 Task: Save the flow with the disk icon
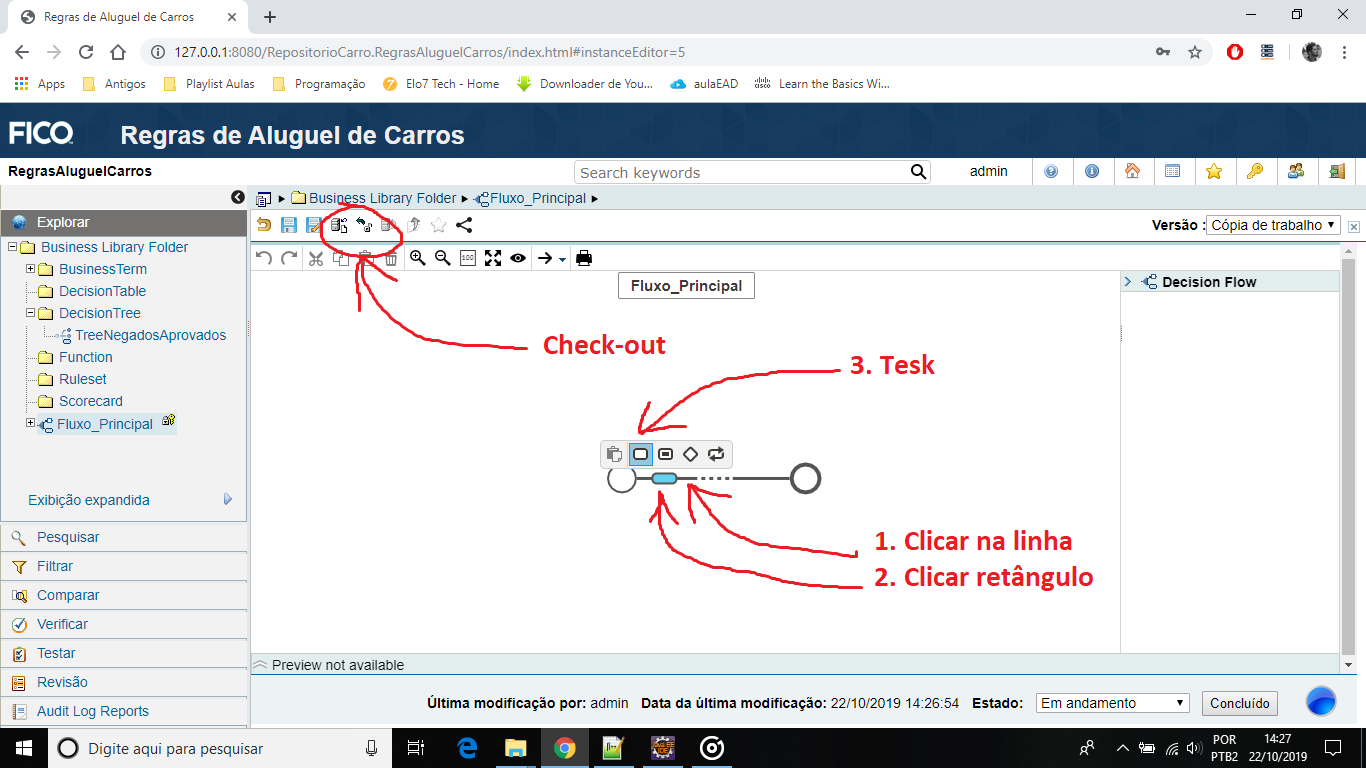(289, 225)
